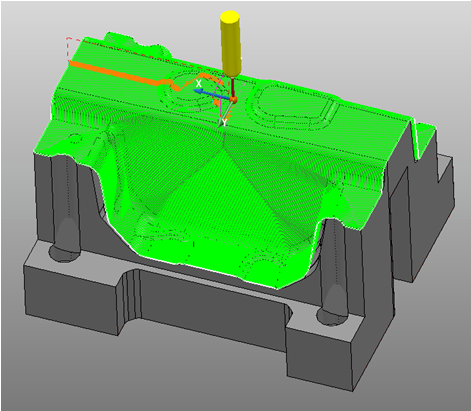This screenshot has height=411, width=471.
Task: Select the yellow cylindrical cutting tool
Action: 230,43
